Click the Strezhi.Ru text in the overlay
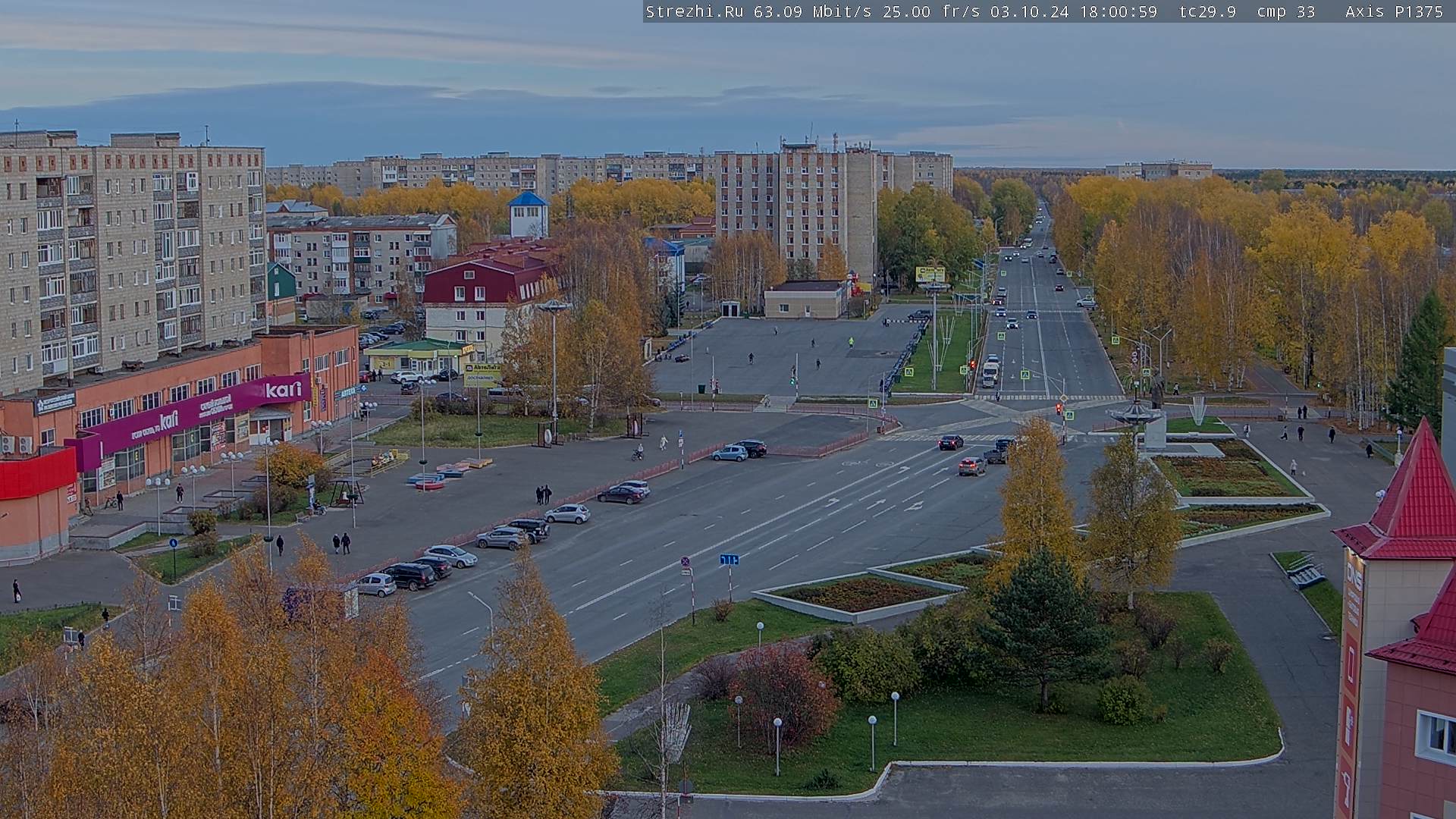The image size is (1456, 819). (x=694, y=11)
